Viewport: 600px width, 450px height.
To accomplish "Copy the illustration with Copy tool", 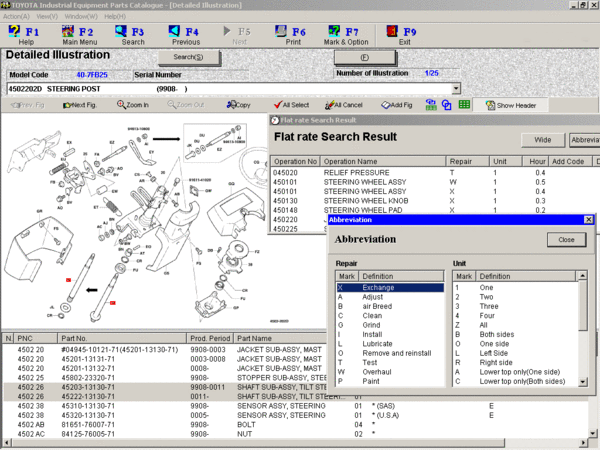I will click(x=238, y=104).
